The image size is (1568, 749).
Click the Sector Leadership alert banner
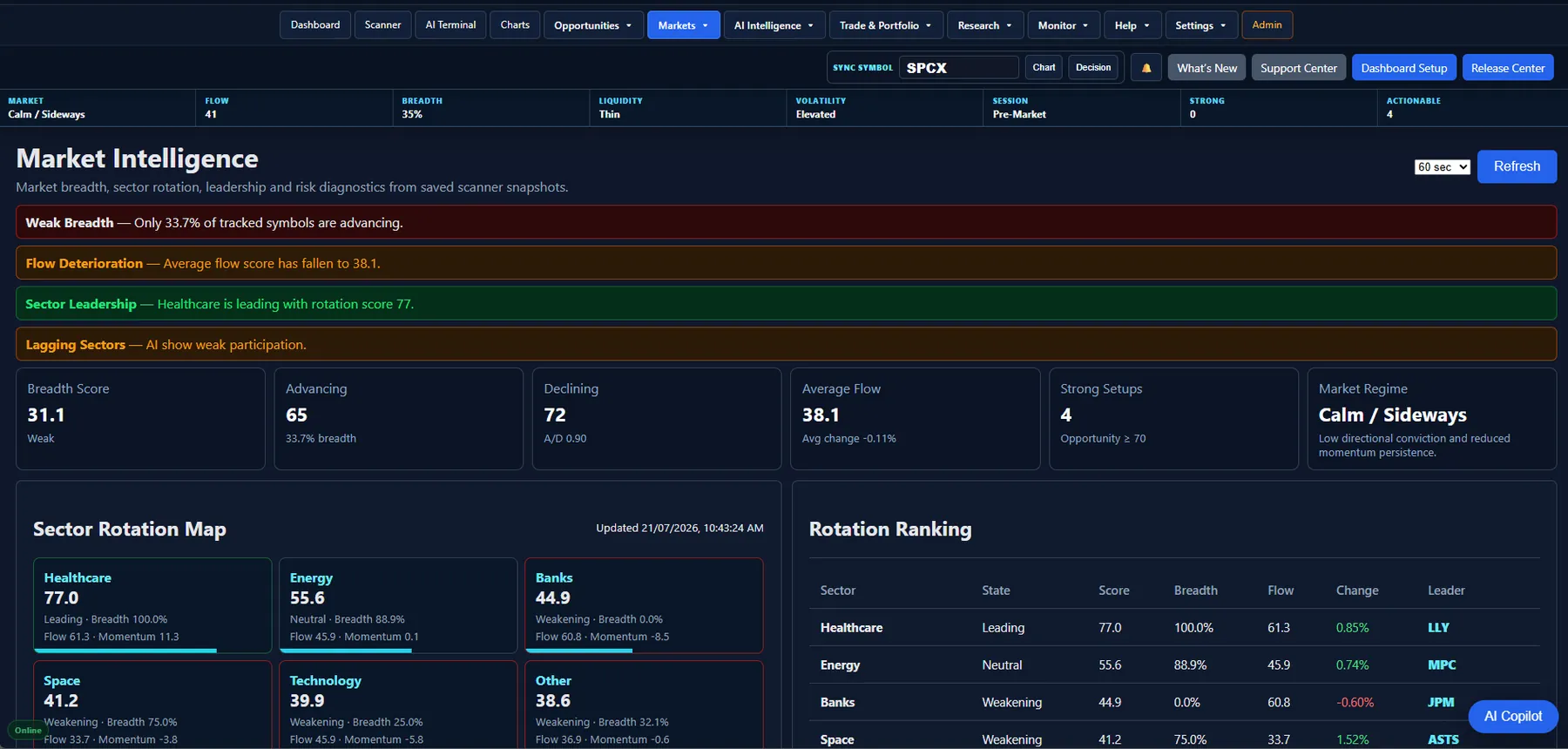coord(786,304)
